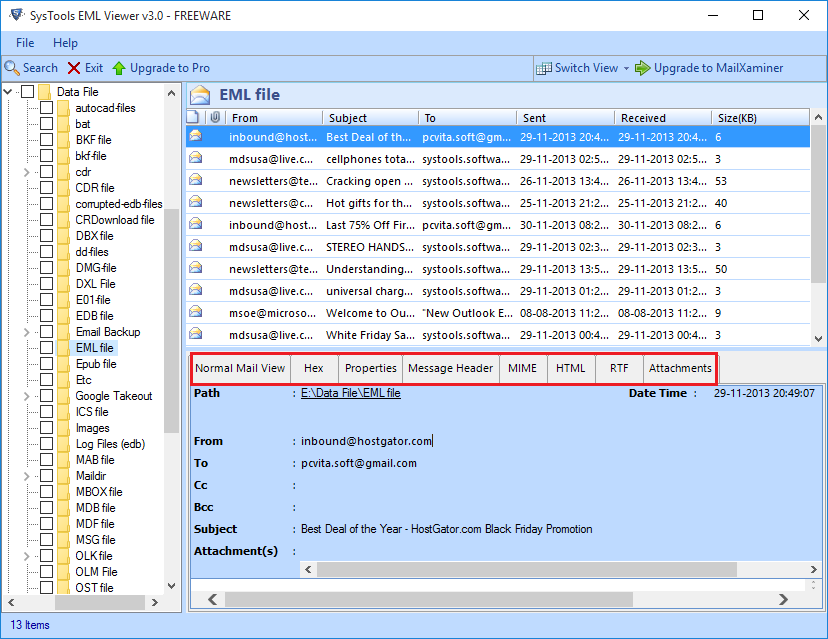Image resolution: width=828 pixels, height=639 pixels.
Task: Expand the Google Takeout folder
Action: click(26, 396)
